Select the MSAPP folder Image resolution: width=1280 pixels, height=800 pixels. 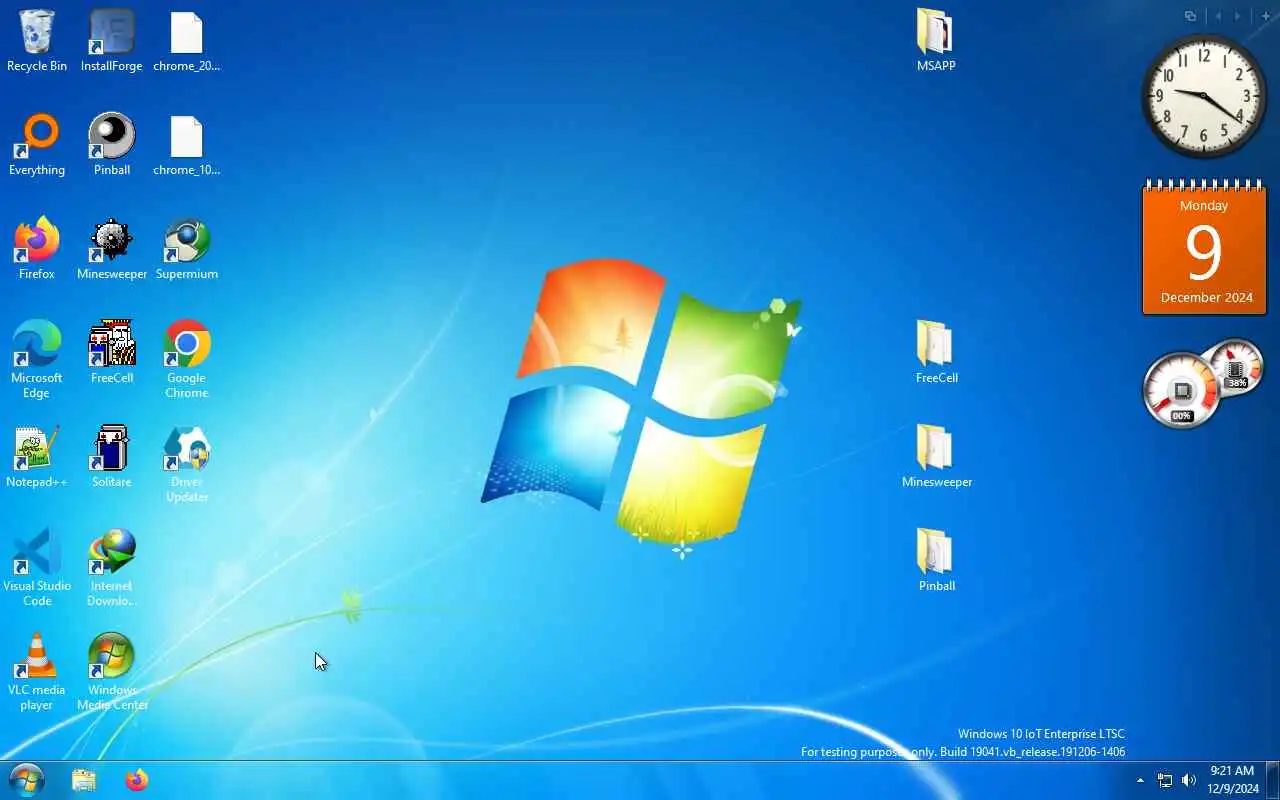936,41
